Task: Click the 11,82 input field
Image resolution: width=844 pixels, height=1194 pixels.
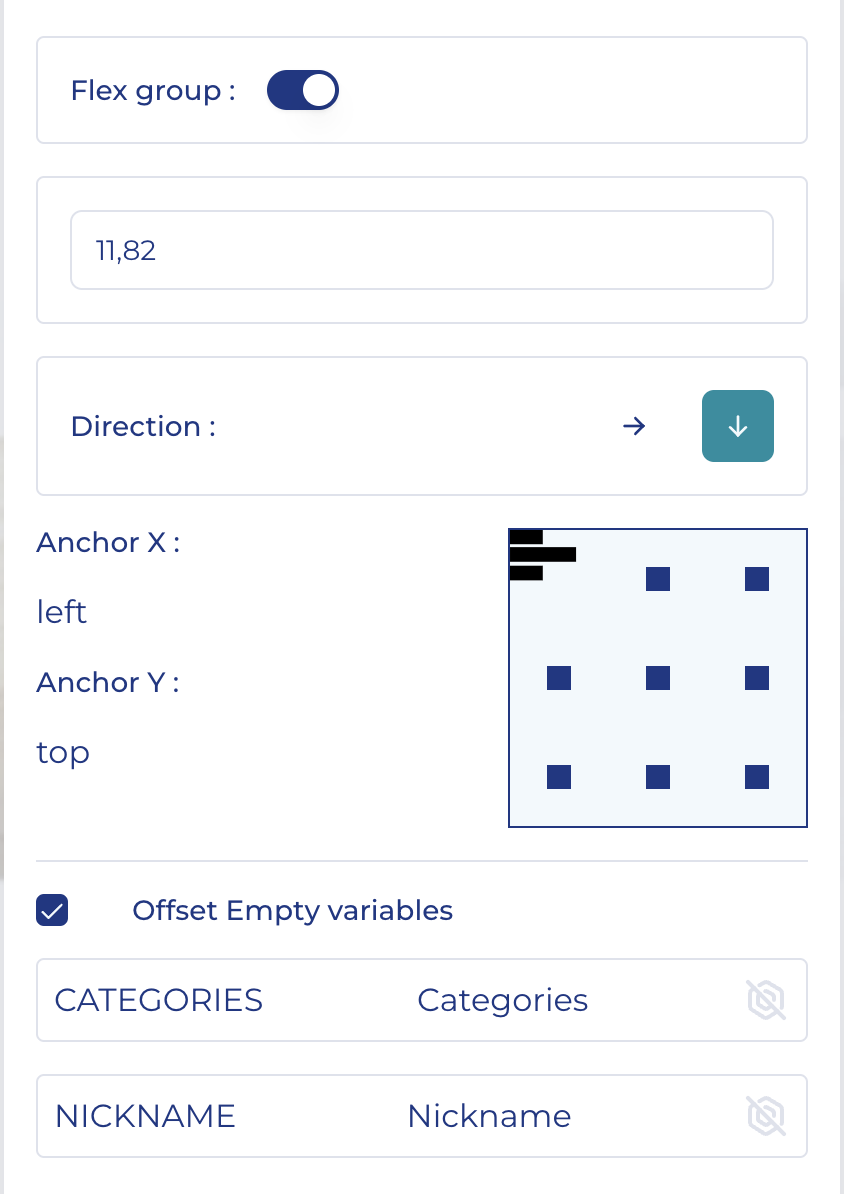Action: click(421, 250)
